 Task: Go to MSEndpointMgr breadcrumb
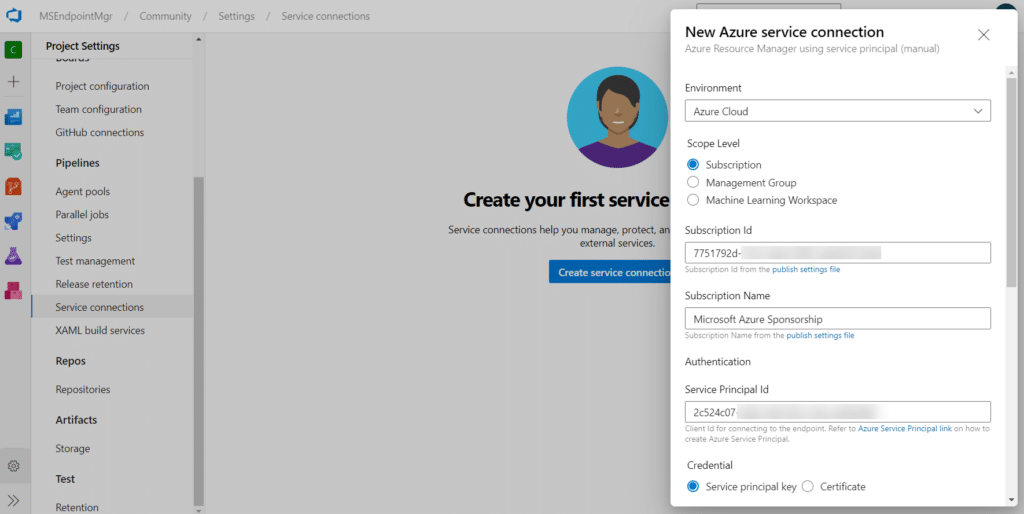click(76, 16)
